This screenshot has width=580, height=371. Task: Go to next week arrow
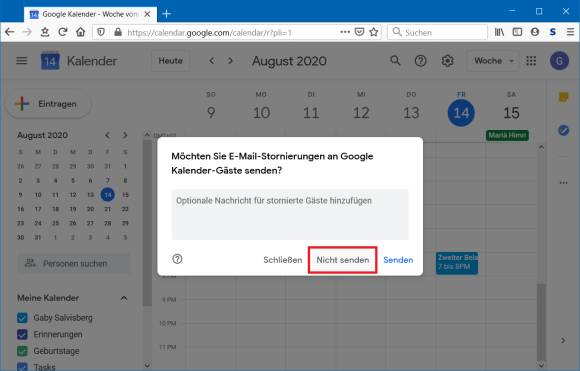(x=230, y=61)
